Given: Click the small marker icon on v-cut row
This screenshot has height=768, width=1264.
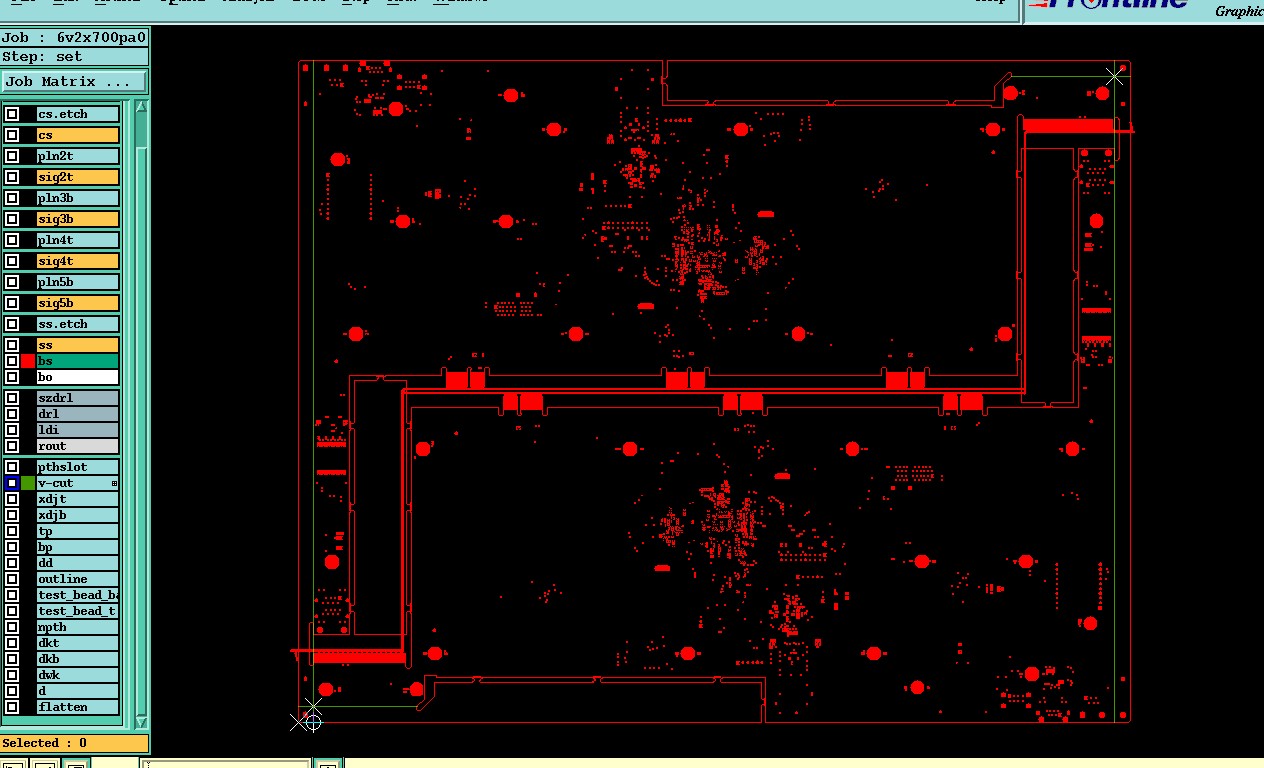Looking at the screenshot, I should click(114, 483).
